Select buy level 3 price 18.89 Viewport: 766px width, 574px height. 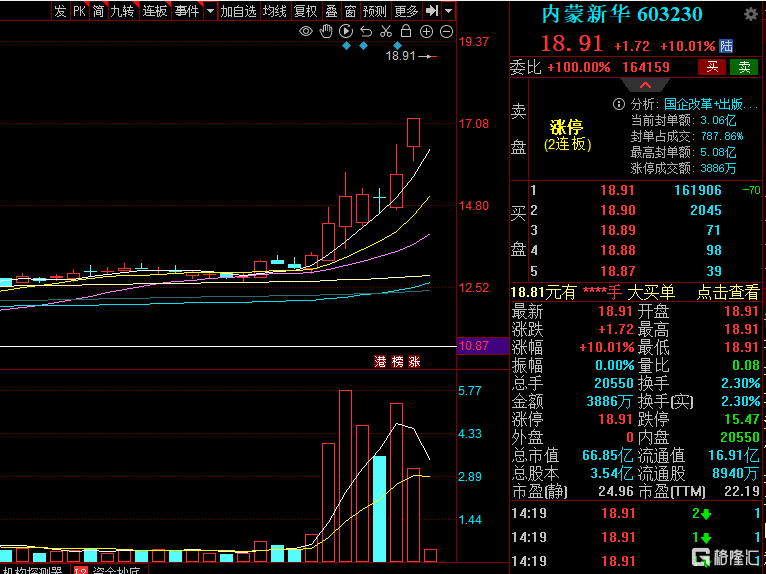617,230
